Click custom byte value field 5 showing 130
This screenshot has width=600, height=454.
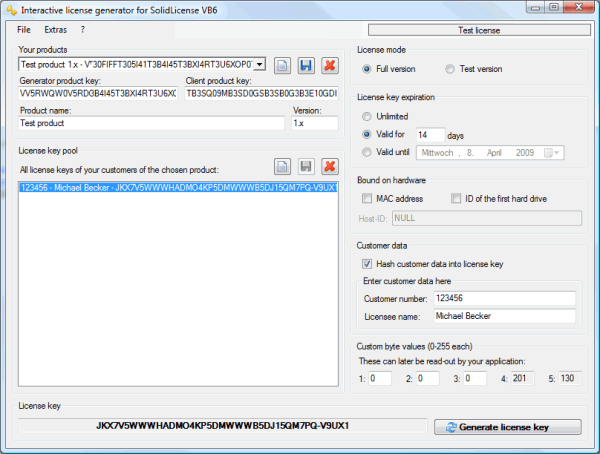pos(570,378)
